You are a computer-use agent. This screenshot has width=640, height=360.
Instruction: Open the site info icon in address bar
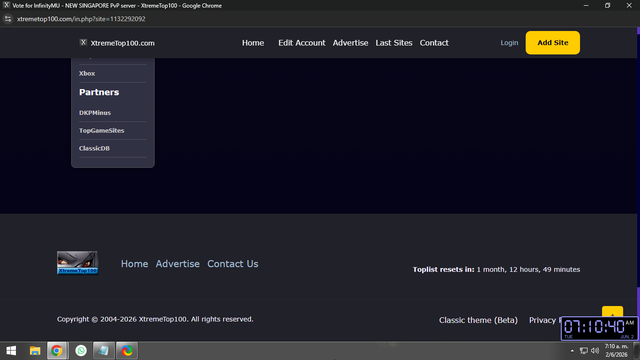point(8,19)
